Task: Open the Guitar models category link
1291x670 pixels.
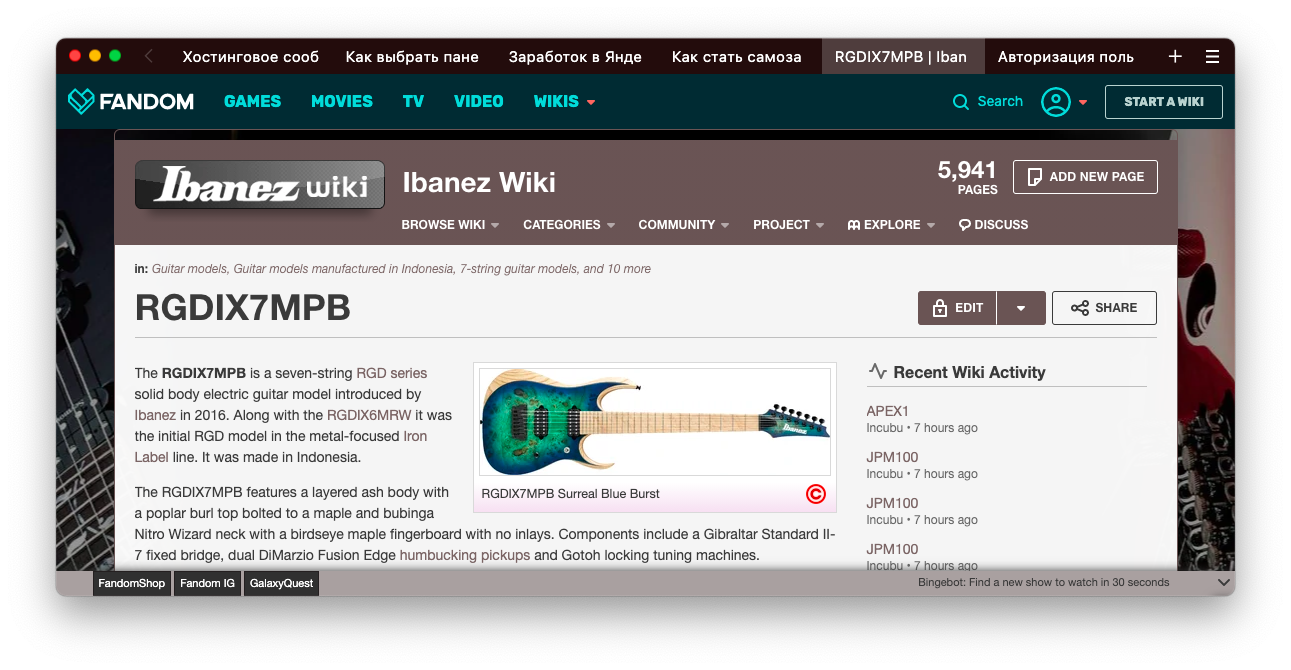Action: [190, 269]
